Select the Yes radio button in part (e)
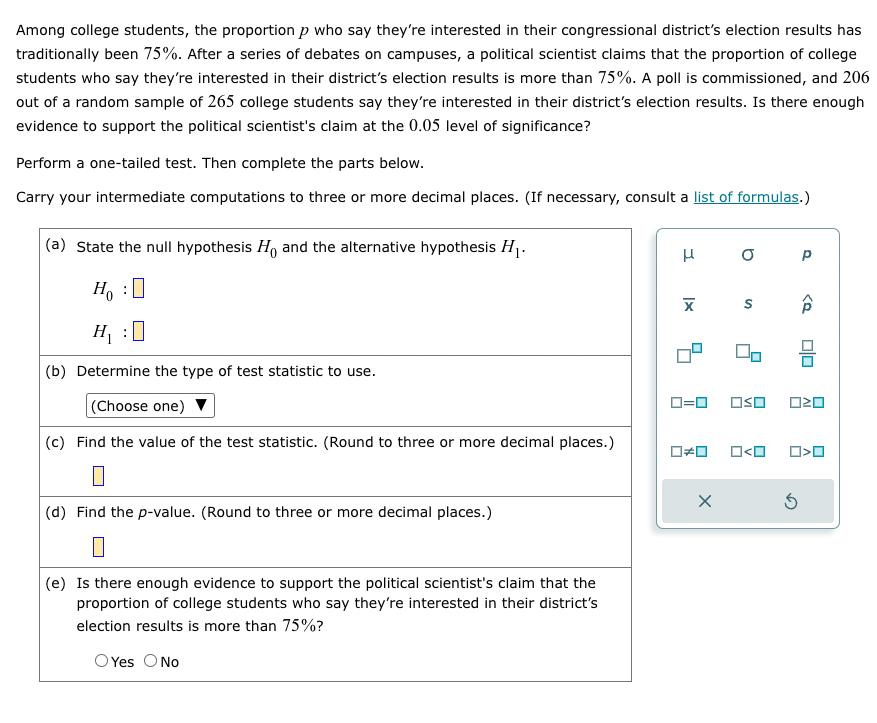Viewport: 877px width, 723px height. (101, 661)
